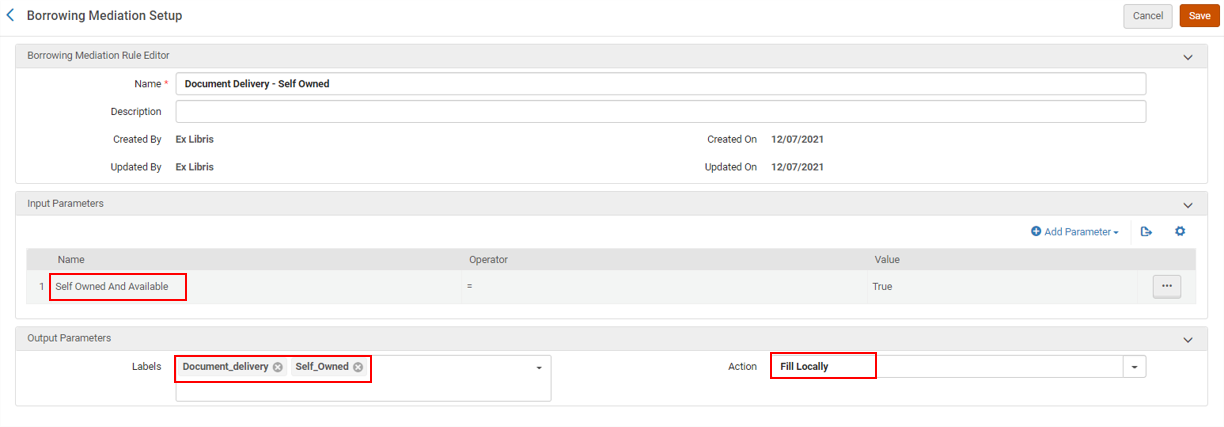Viewport: 1224px width, 427px height.
Task: Click the Fill Locally action field
Action: [x=945, y=367]
